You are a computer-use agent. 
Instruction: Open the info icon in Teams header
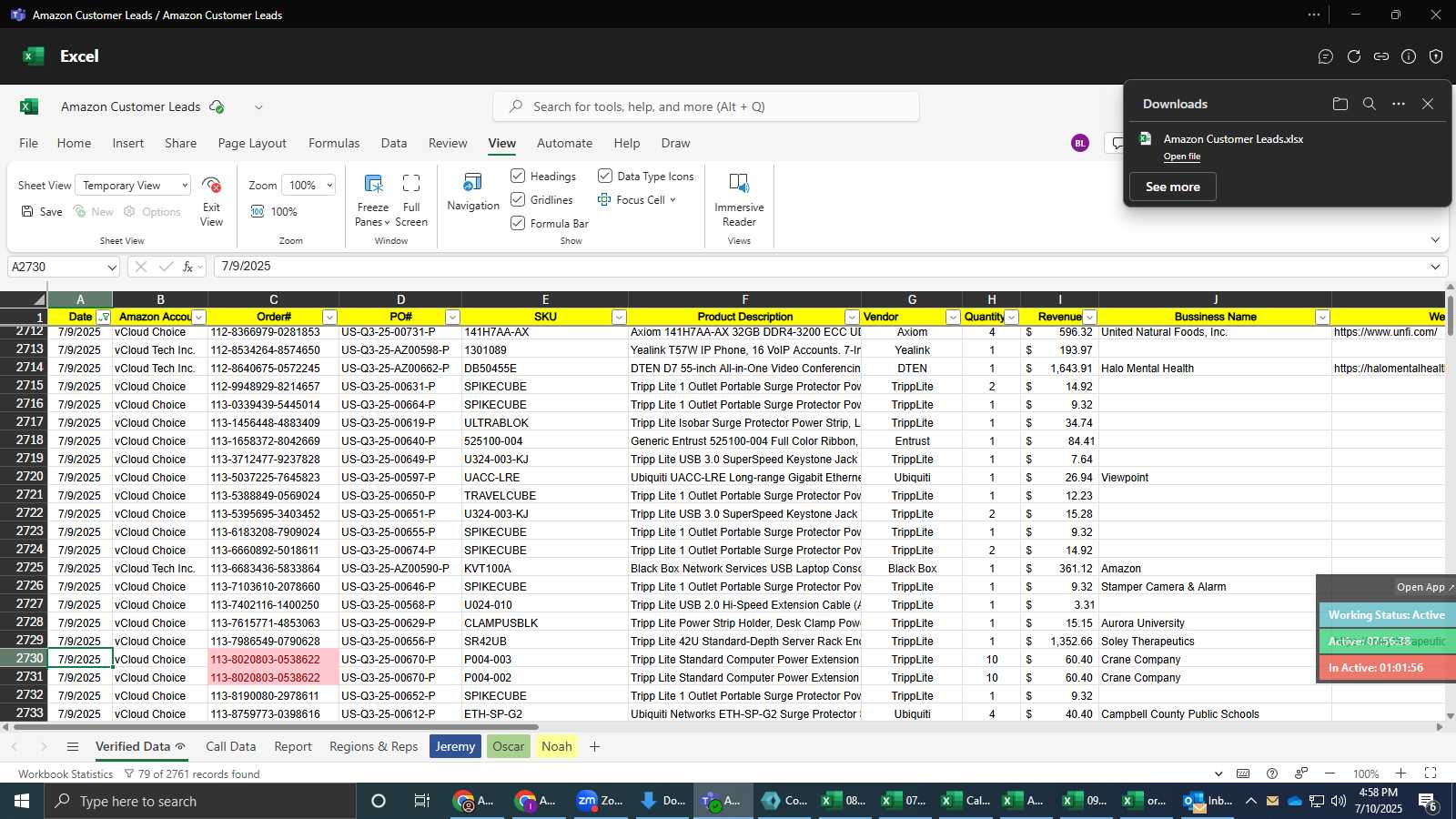point(1409,56)
